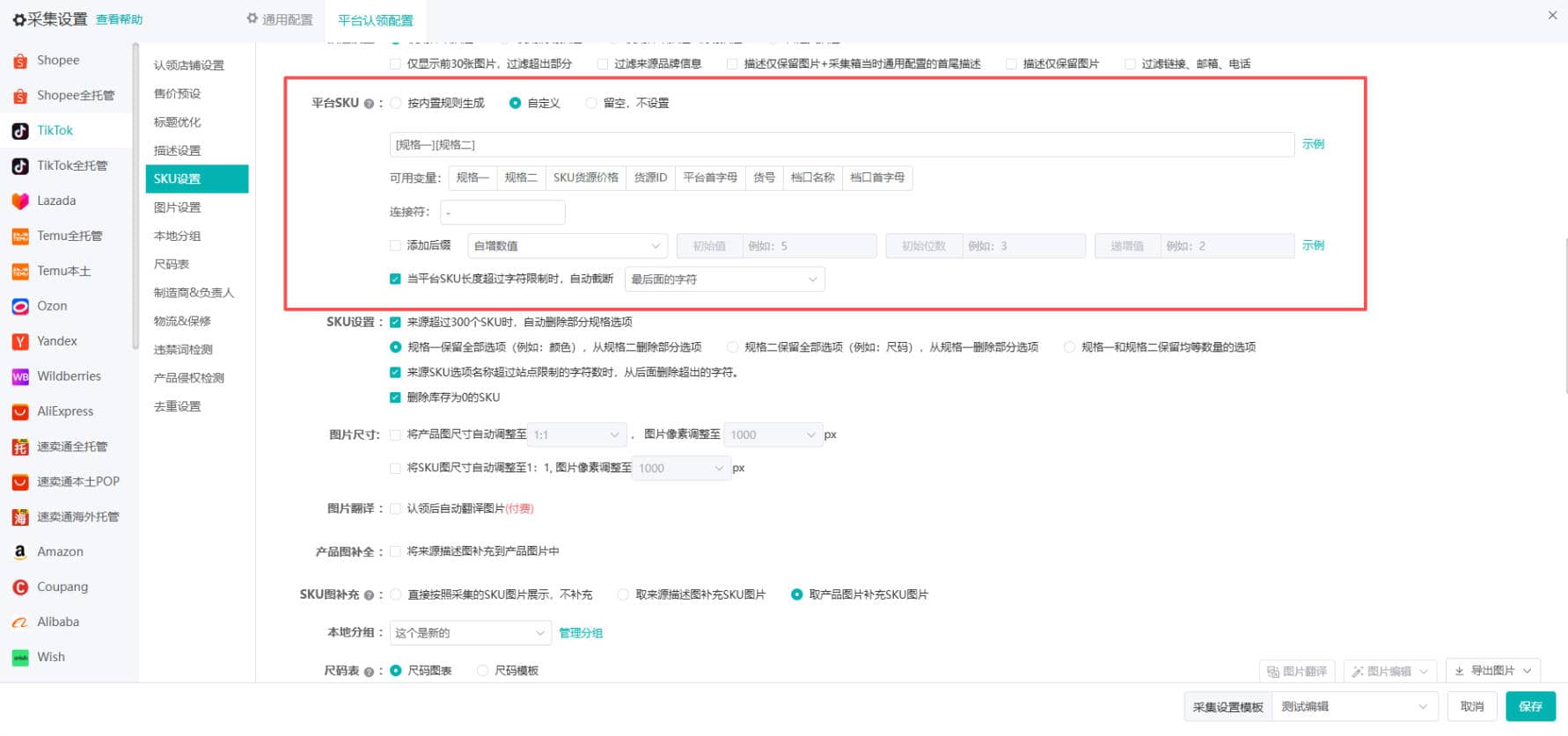
Task: Enable the 添加后缀 checkbox
Action: [395, 245]
